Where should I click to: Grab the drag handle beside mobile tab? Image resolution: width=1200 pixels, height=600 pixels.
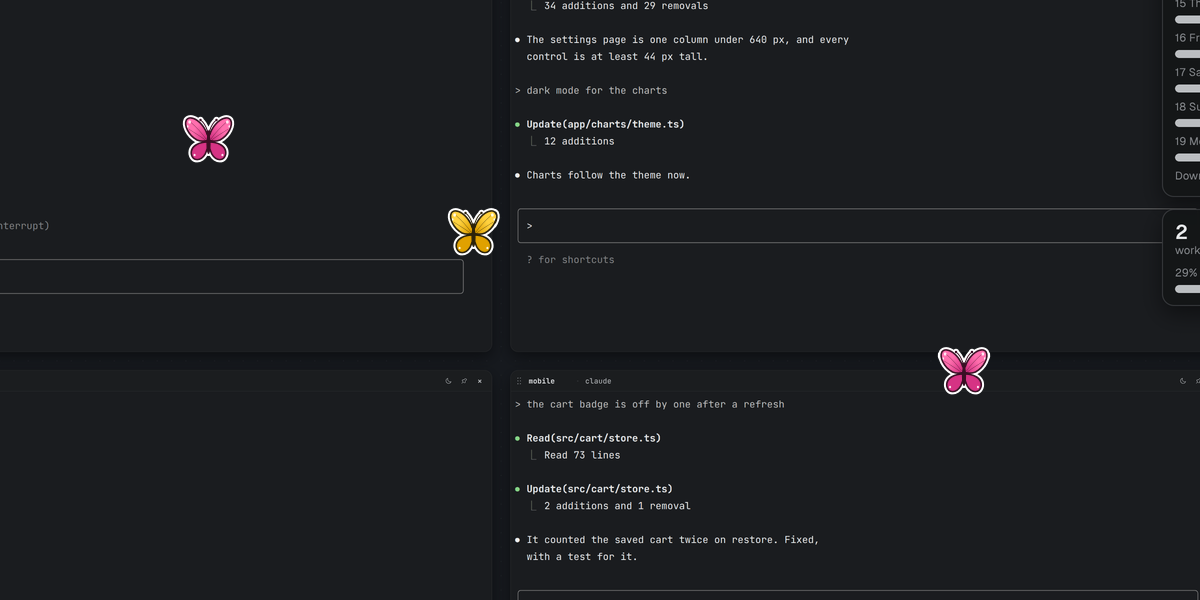[518, 381]
